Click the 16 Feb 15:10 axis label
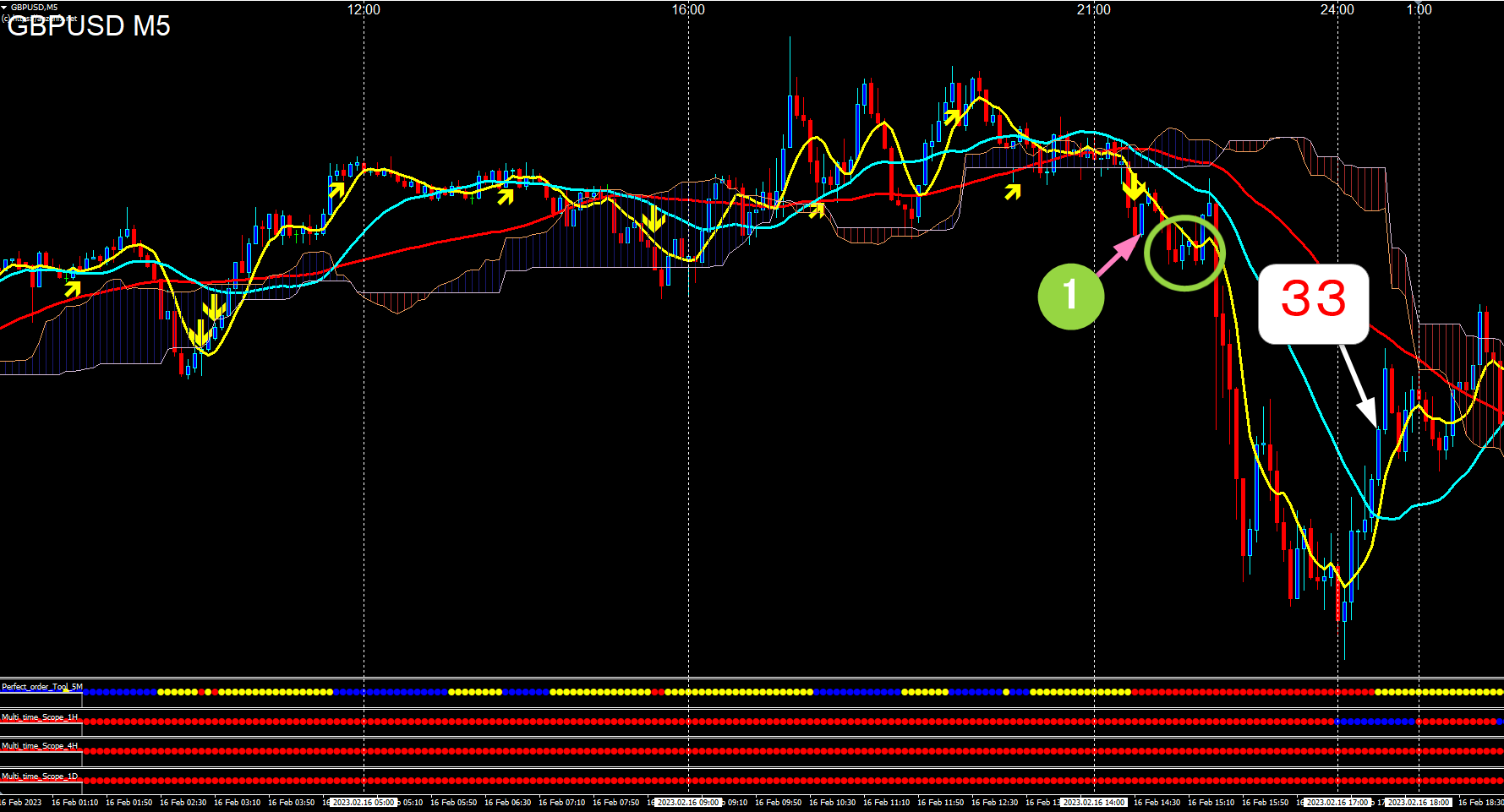This screenshot has height=812, width=1504. pos(1211,803)
